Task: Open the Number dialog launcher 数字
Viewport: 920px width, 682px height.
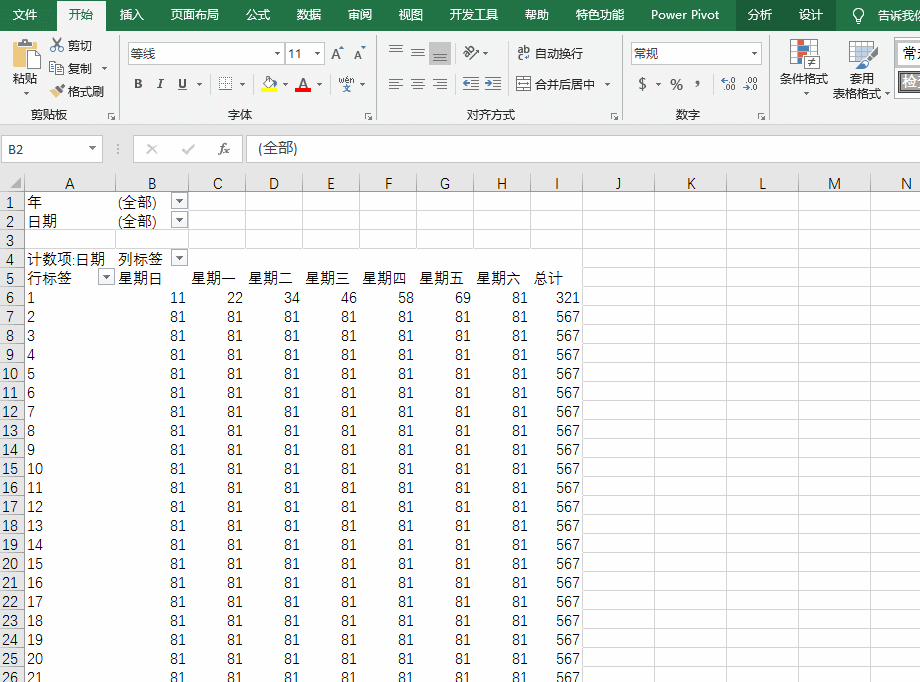Action: [761, 116]
